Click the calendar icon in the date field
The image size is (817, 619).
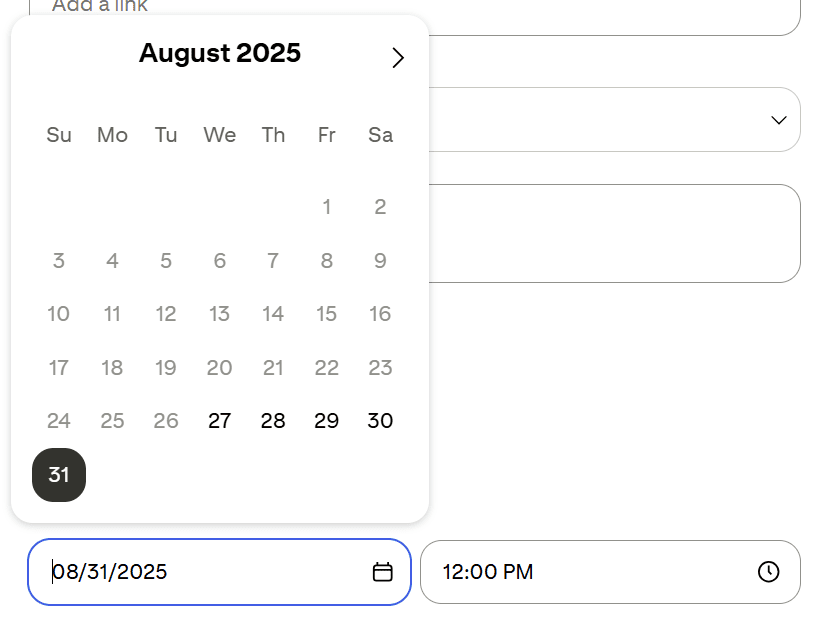click(383, 572)
